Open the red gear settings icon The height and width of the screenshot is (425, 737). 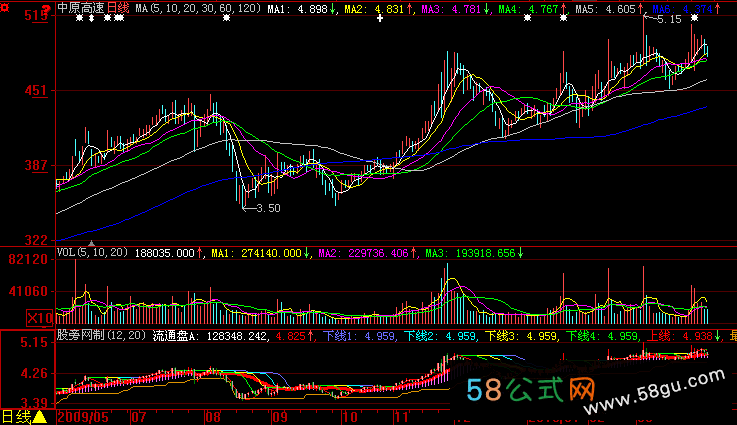tap(5, 7)
